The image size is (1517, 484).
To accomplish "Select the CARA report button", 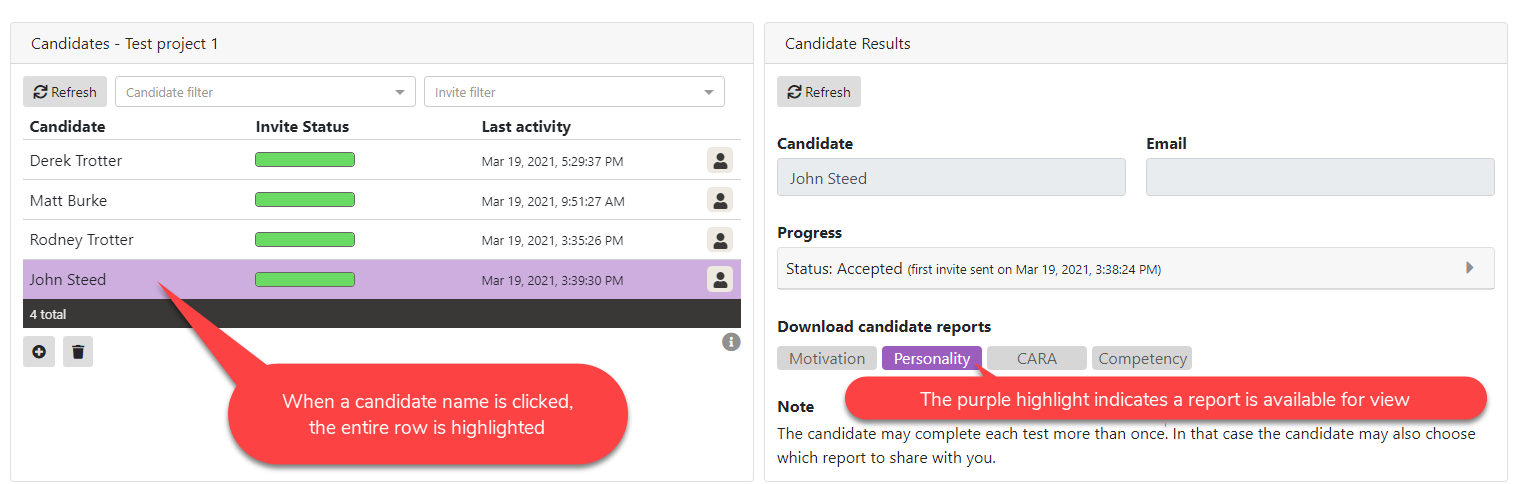I will pos(1036,359).
